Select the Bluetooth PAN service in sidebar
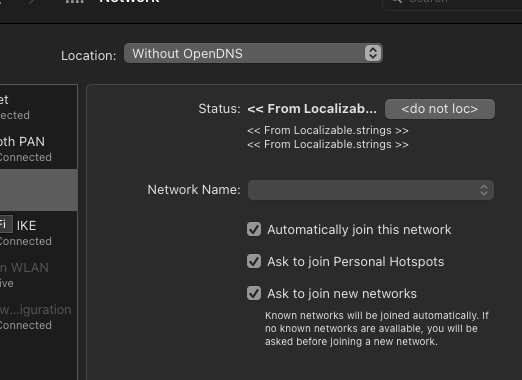The width and height of the screenshot is (522, 380). tap(38, 149)
